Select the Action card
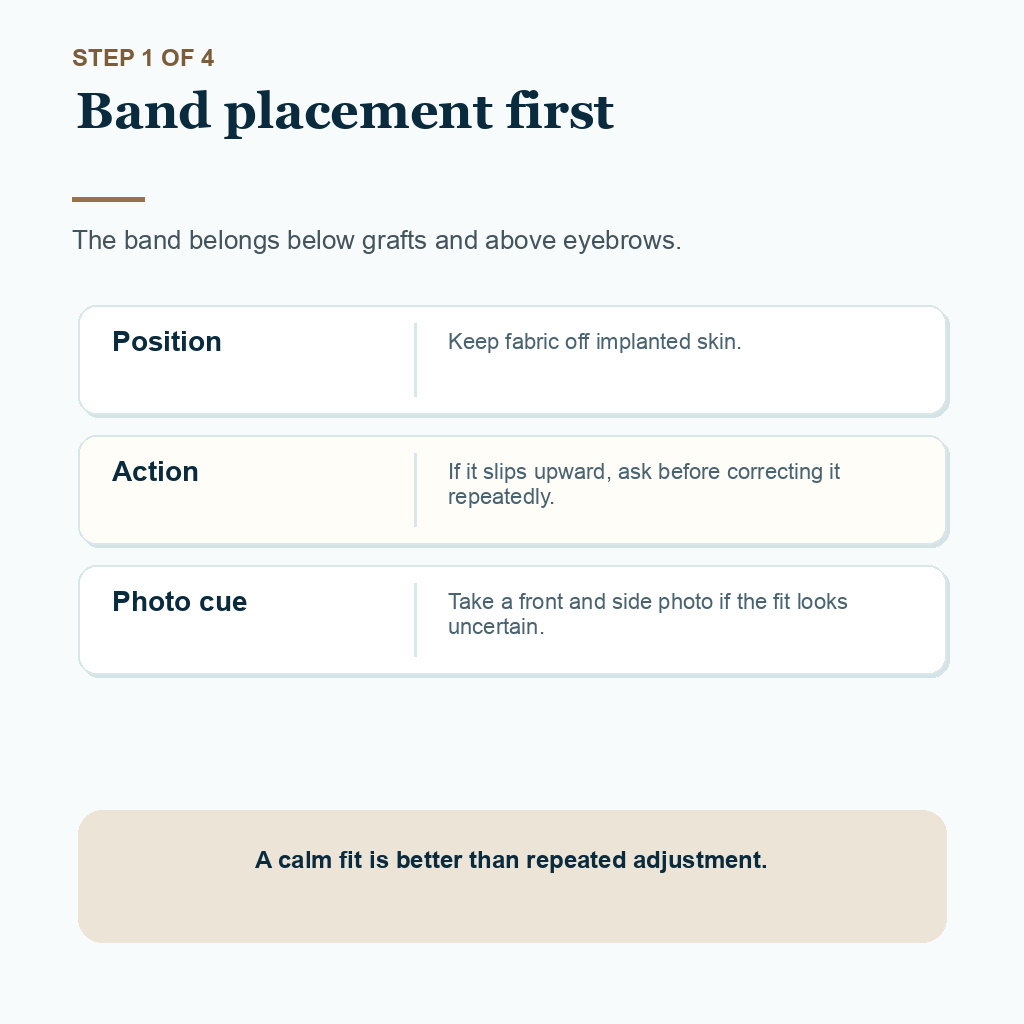The width and height of the screenshot is (1024, 1024). tap(513, 490)
